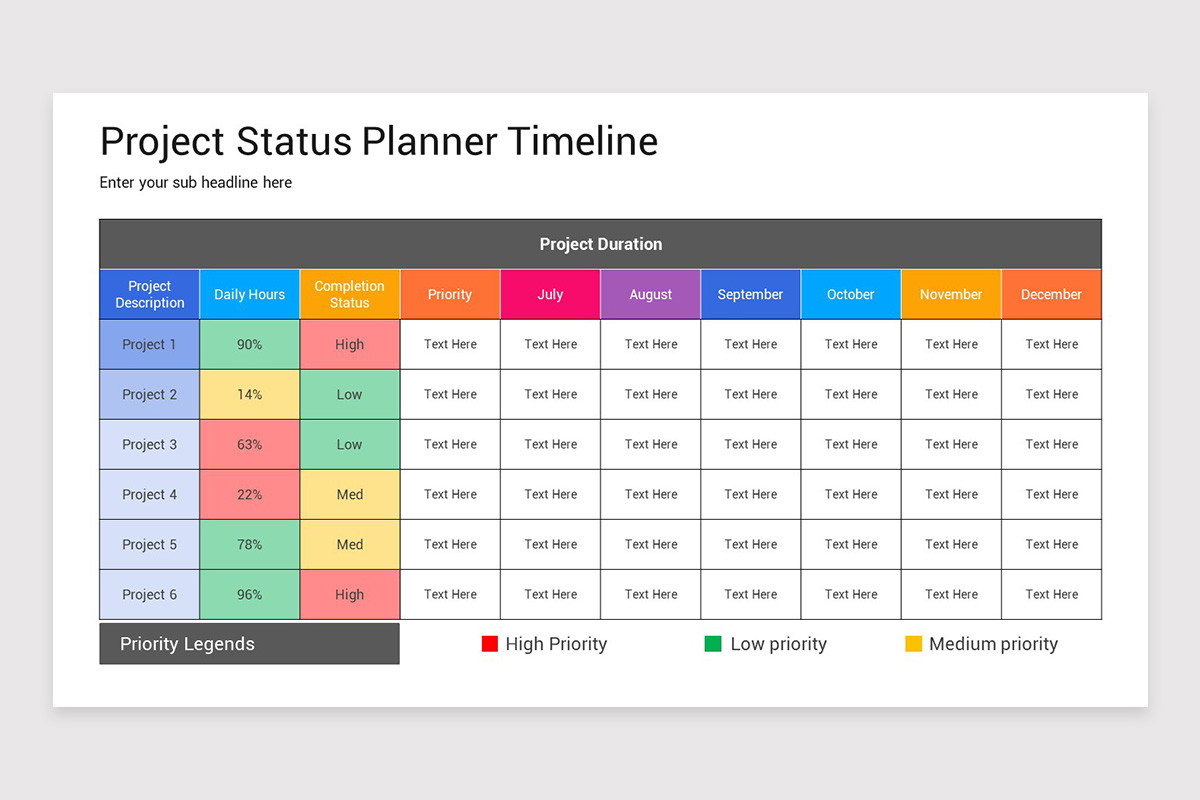Click the July month header
The image size is (1200, 800).
(550, 294)
